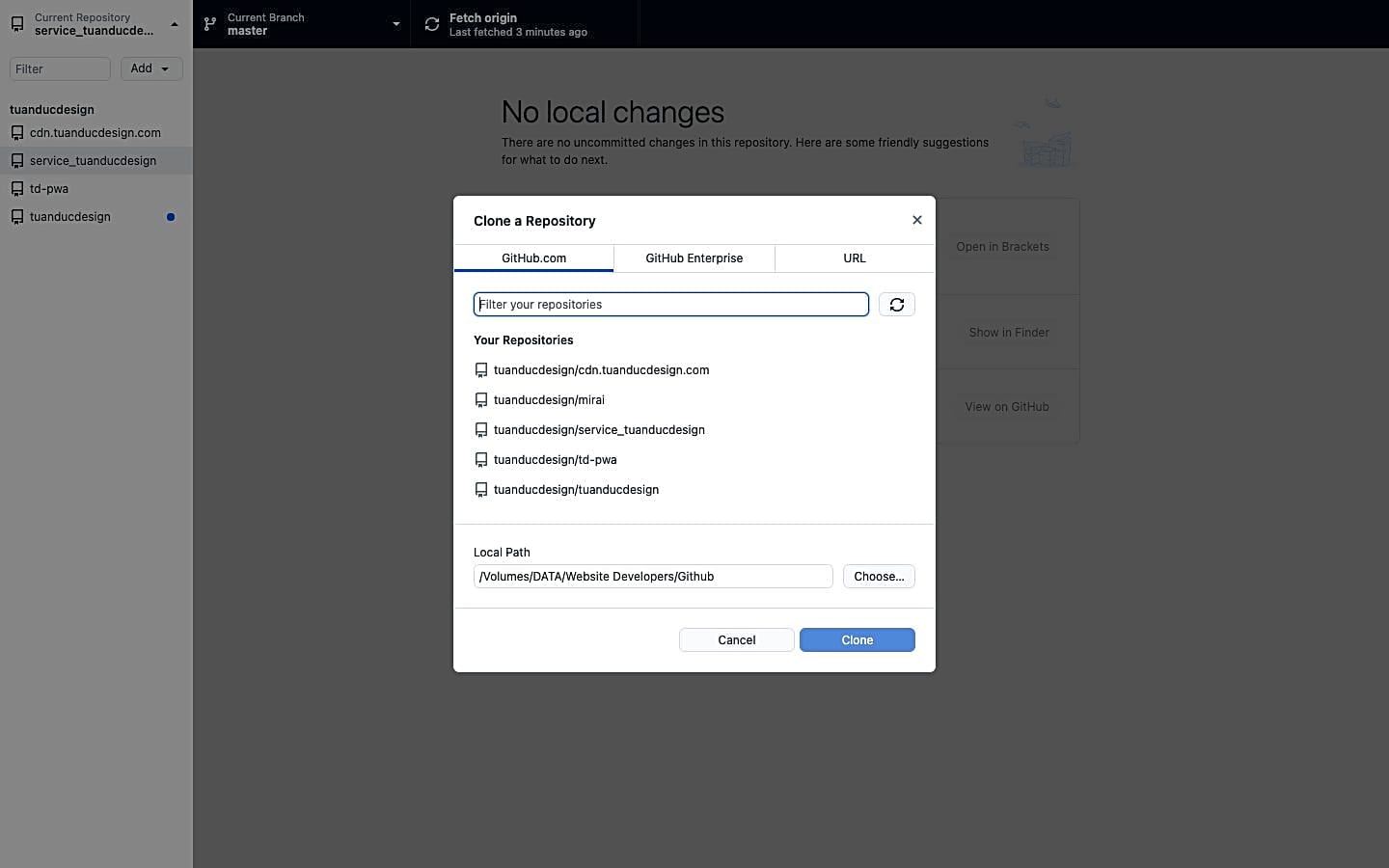This screenshot has width=1389, height=868.
Task: Click the repo icon beside tuanducdesign/service_tuanducdesign
Action: [x=481, y=430]
